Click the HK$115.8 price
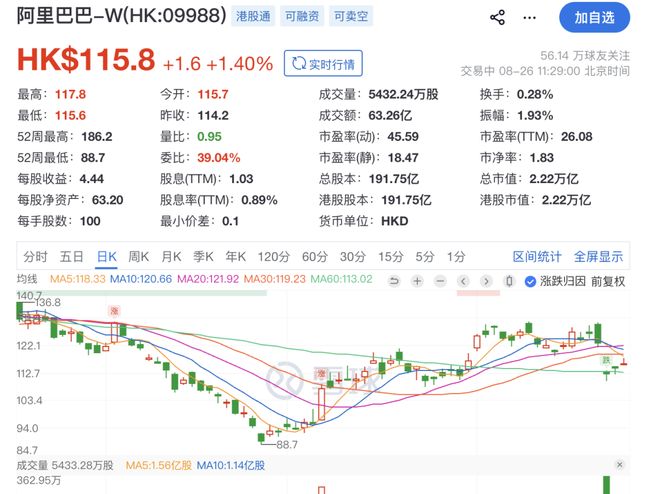The image size is (660, 494). [x=86, y=59]
